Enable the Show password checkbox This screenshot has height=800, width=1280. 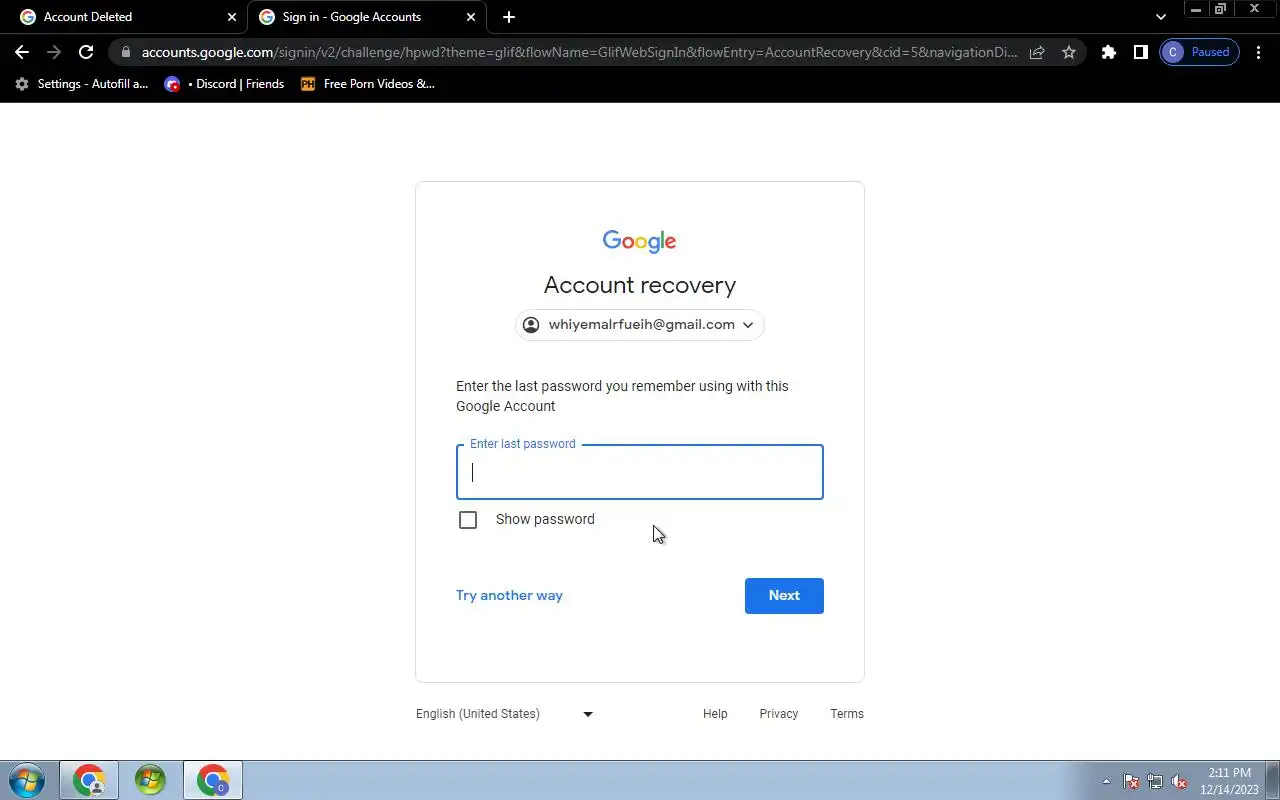point(468,520)
